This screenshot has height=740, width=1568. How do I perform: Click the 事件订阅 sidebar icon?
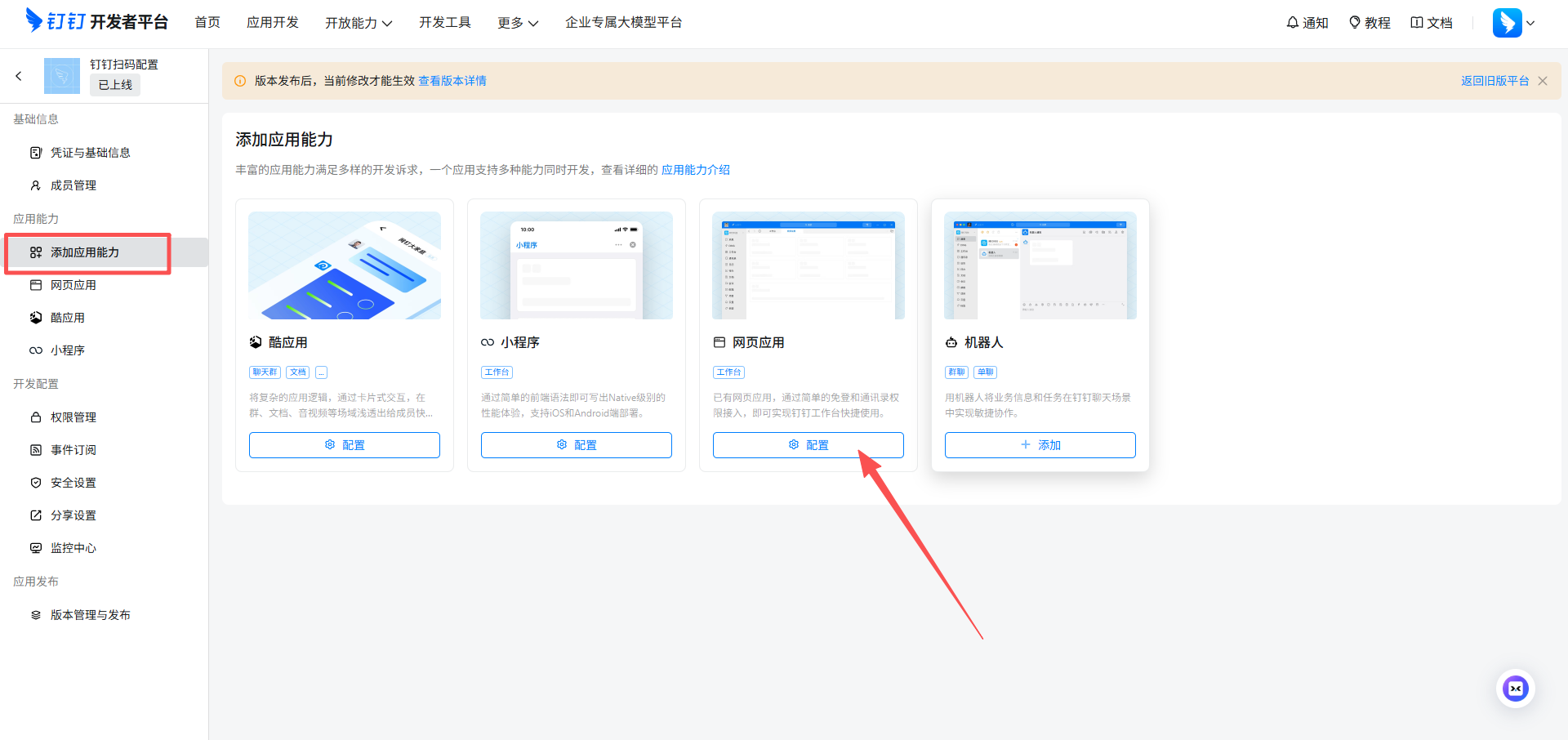coord(36,450)
